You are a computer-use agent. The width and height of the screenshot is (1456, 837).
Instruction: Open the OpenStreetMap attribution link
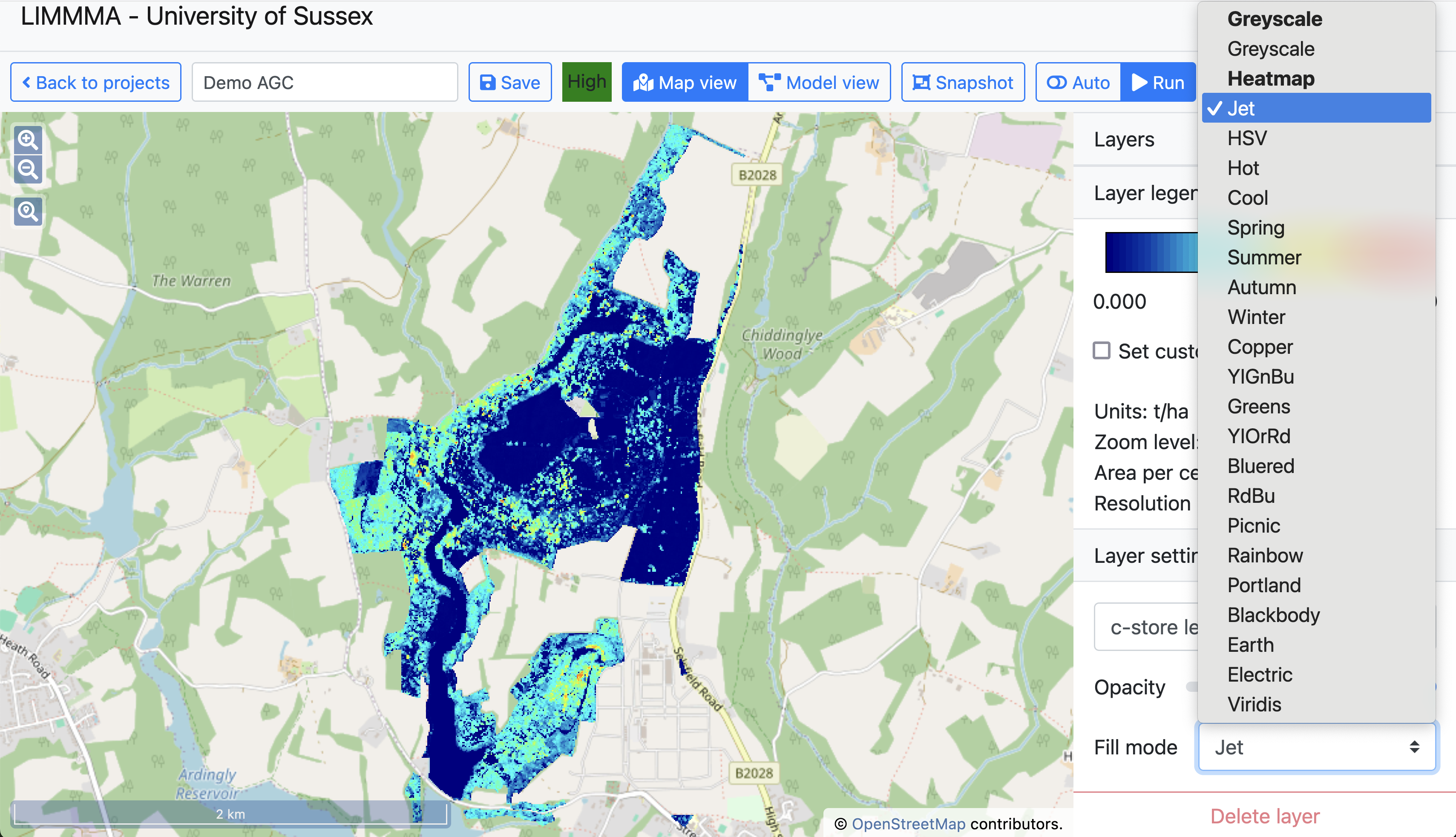[908, 824]
